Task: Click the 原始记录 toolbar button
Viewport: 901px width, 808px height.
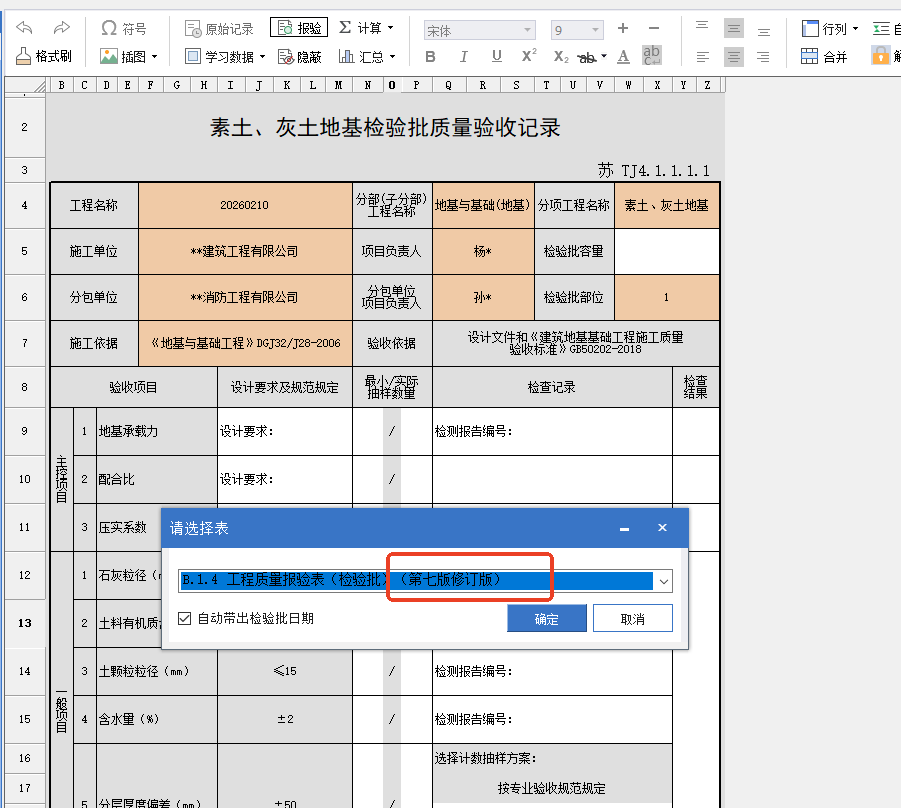Action: [x=220, y=28]
